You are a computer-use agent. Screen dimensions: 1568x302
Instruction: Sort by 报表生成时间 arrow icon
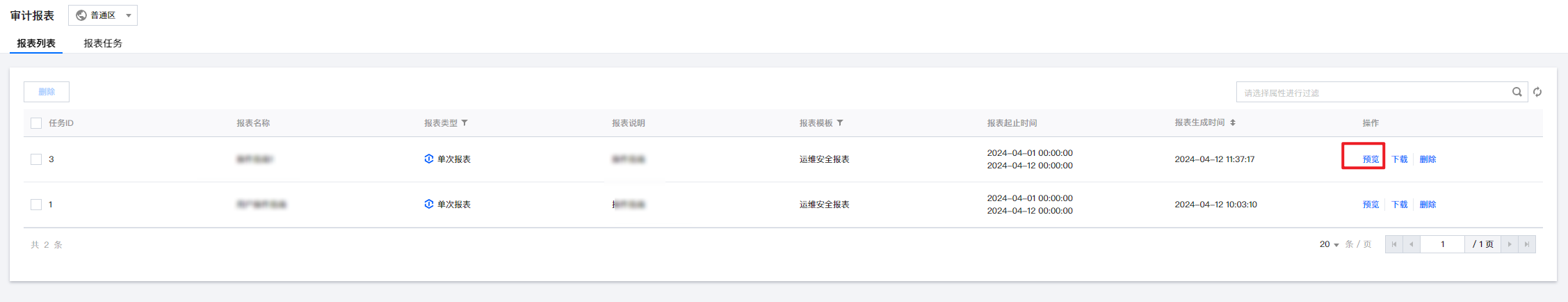(x=1233, y=123)
